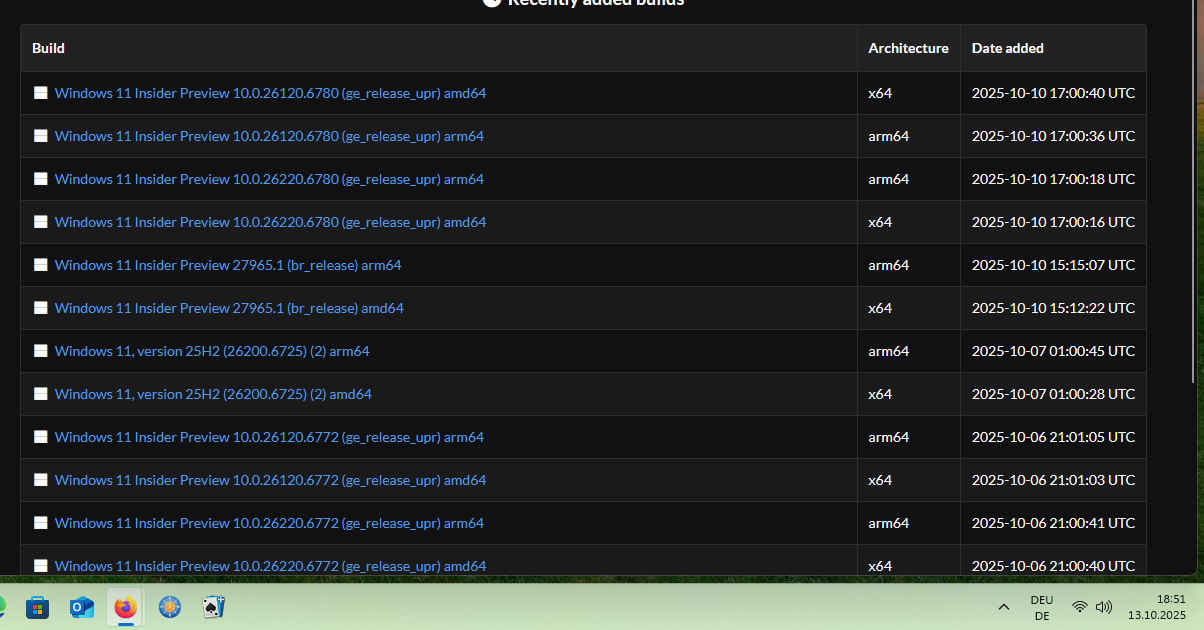Click Windows logo beside 25H2 arm64
This screenshot has height=630, width=1204.
(x=41, y=351)
